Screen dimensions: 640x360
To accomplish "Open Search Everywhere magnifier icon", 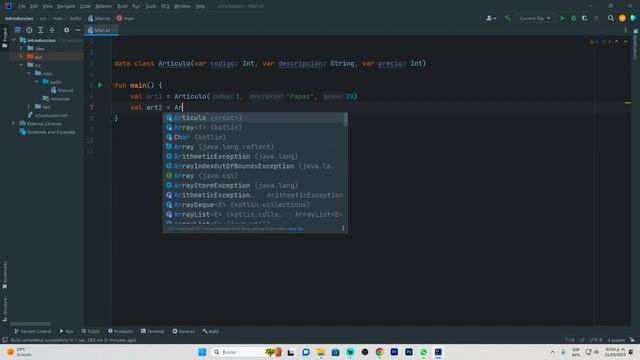I will 611,18.
